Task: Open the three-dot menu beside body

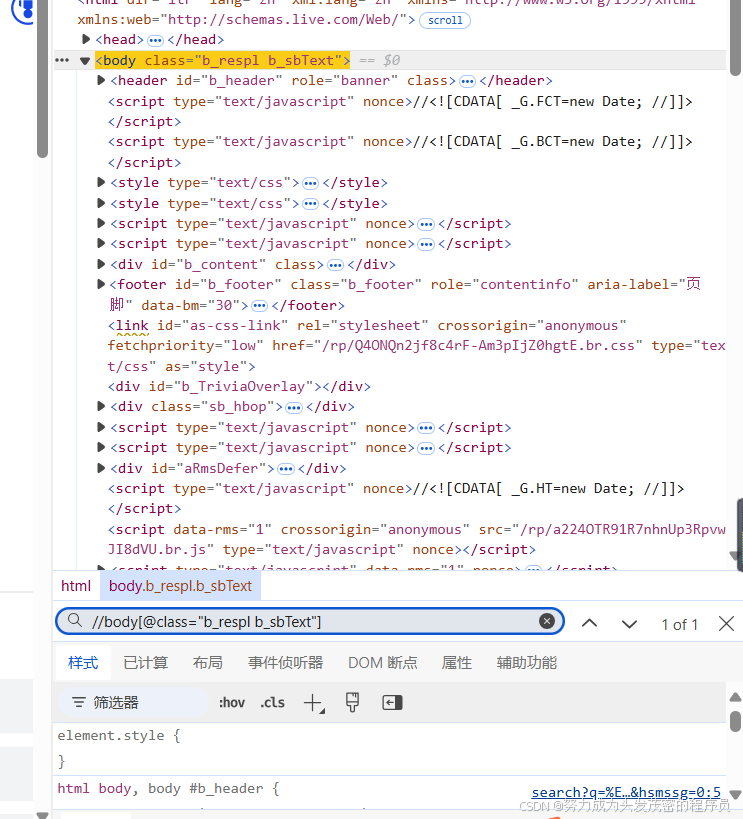Action: point(62,60)
